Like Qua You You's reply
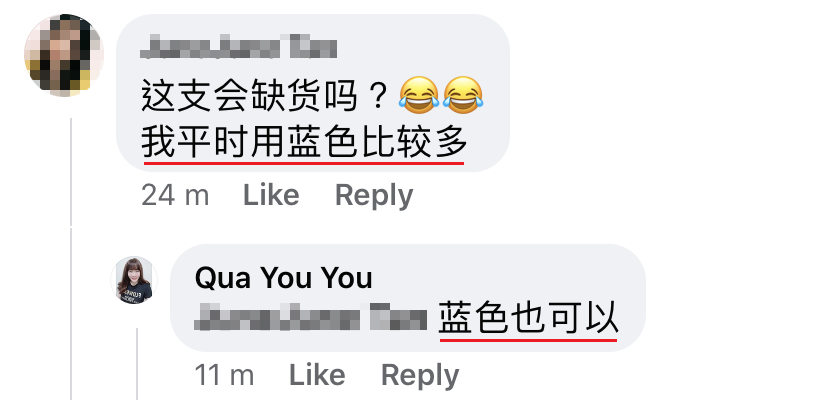This screenshot has height=400, width=828. [317, 376]
